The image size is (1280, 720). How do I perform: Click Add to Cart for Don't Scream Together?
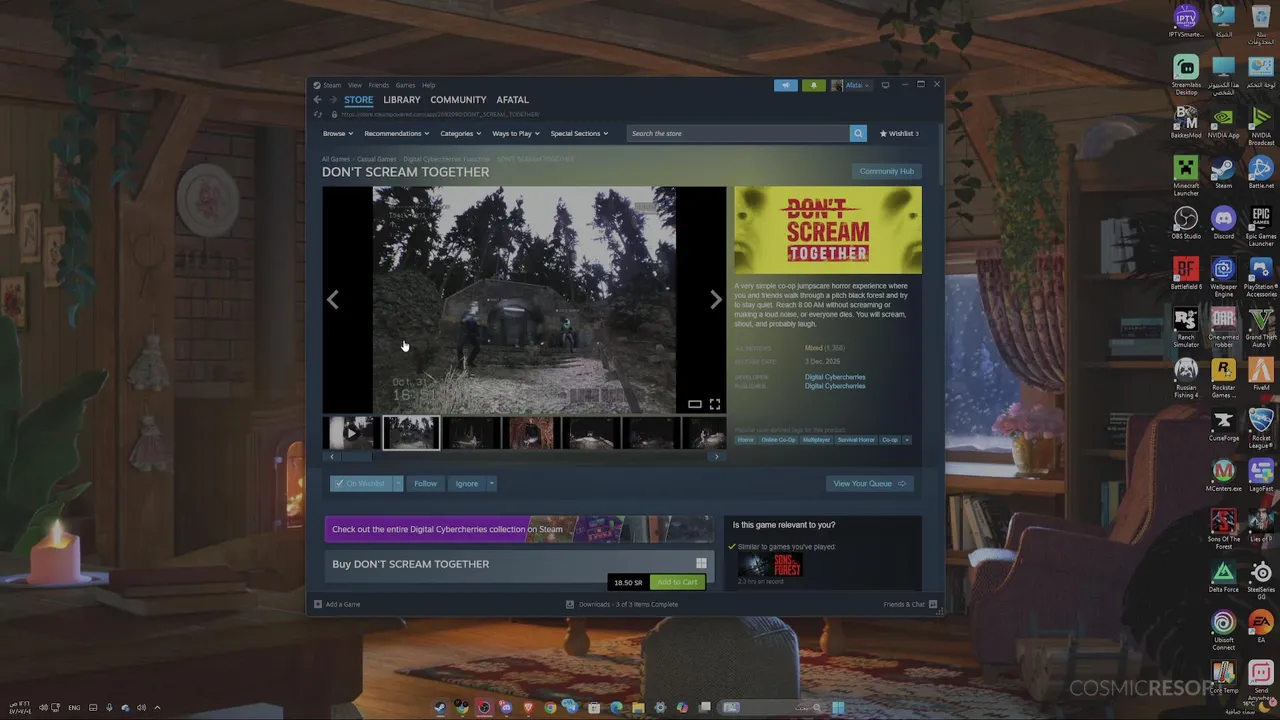[x=677, y=582]
